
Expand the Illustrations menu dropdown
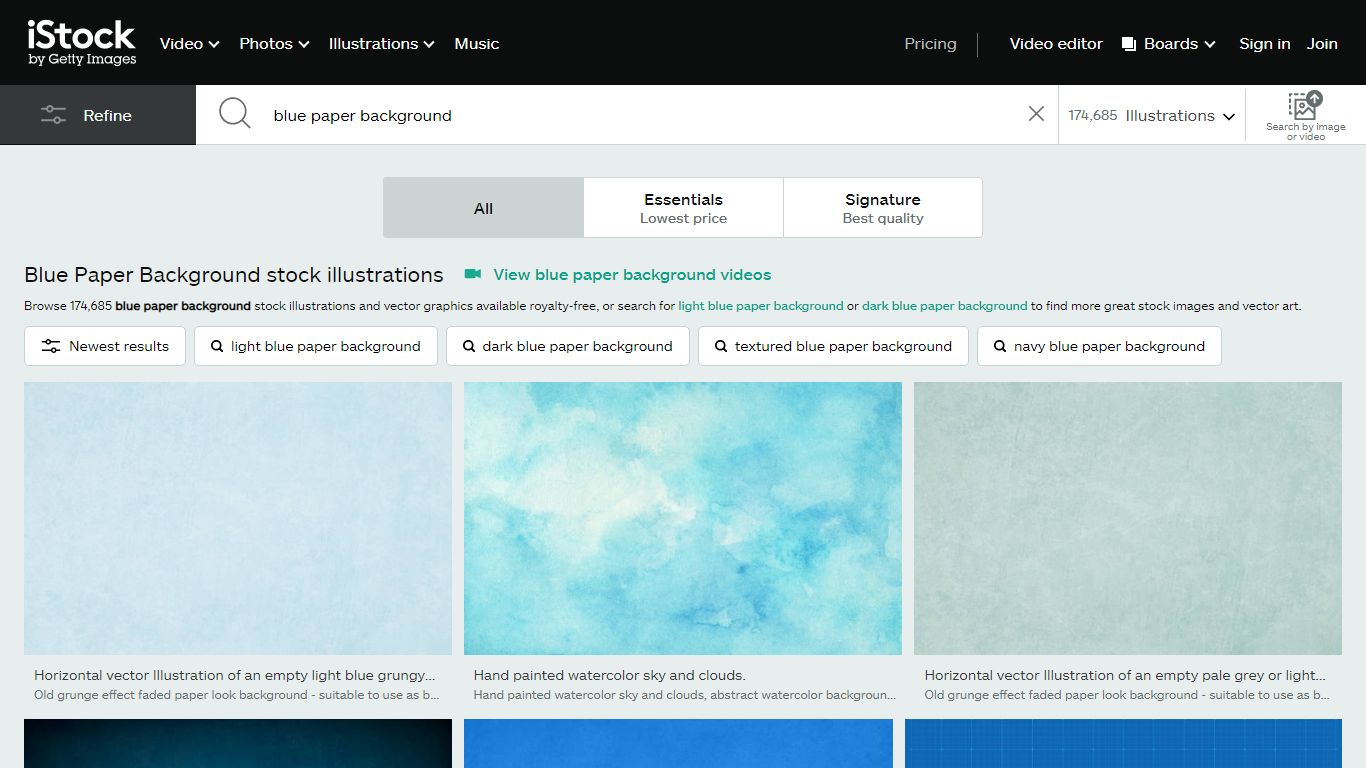382,44
